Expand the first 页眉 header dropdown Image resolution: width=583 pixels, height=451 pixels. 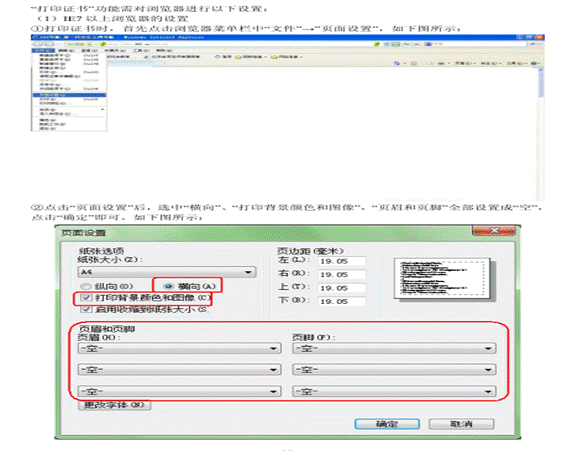point(180,348)
